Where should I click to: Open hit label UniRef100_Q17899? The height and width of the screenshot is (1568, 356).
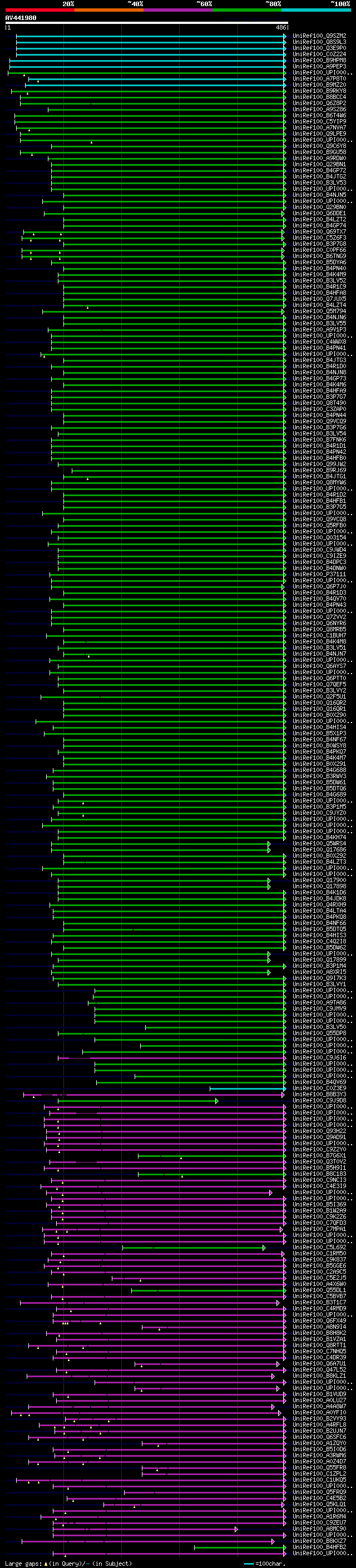[x=319, y=959]
